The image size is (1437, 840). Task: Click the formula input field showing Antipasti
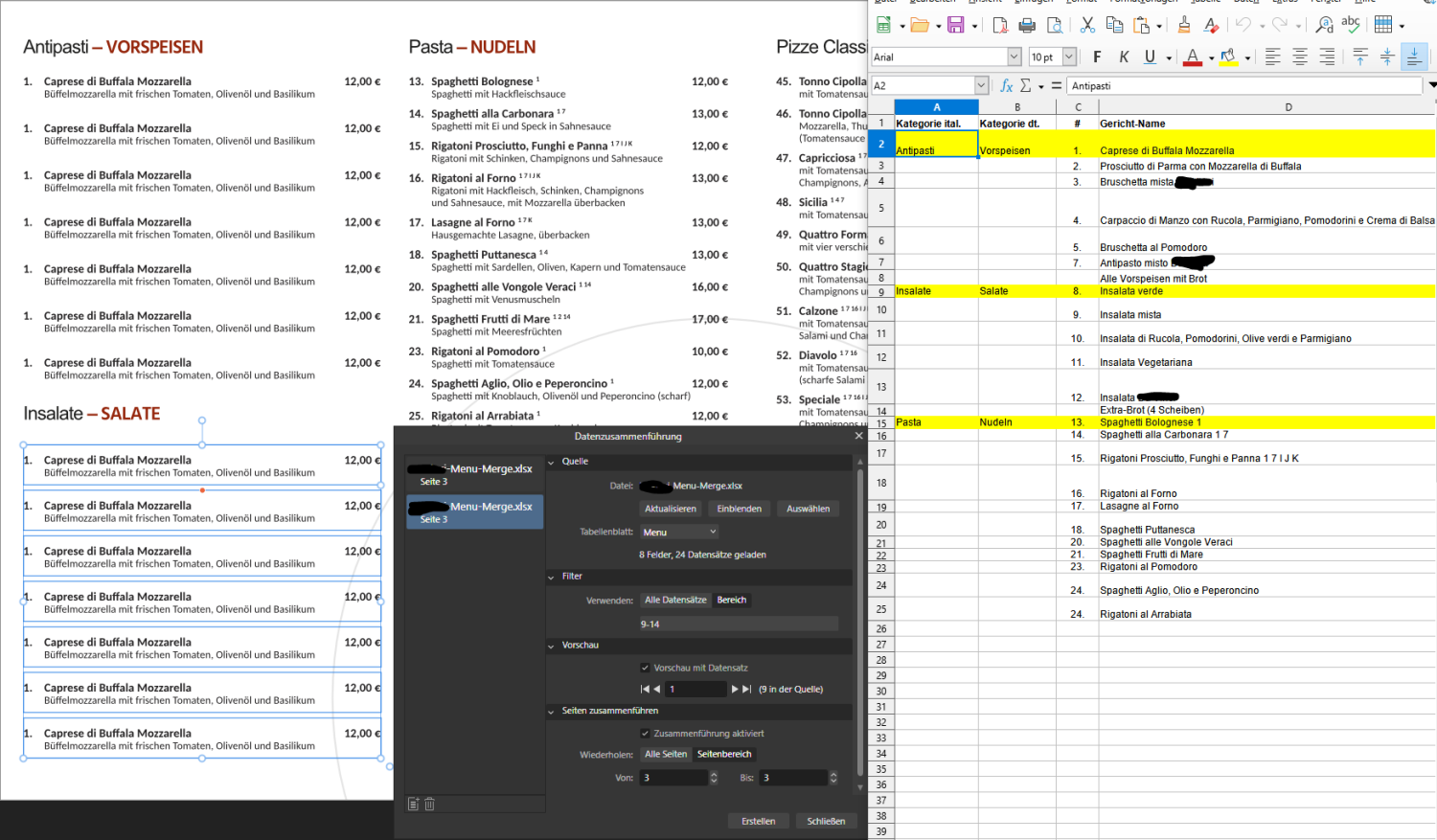coord(1243,86)
